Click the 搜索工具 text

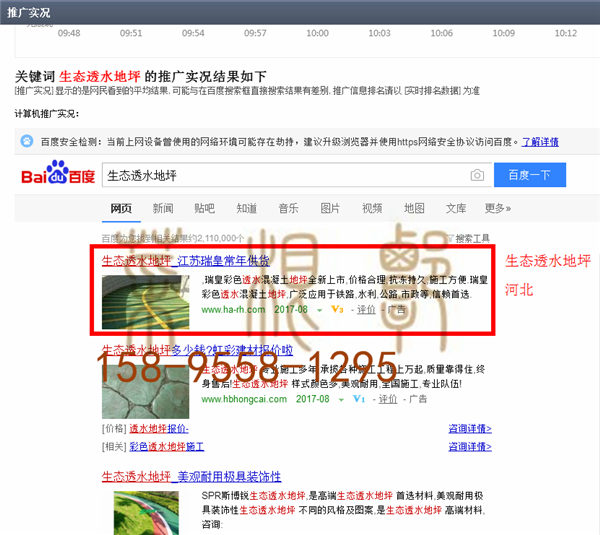click(x=473, y=238)
